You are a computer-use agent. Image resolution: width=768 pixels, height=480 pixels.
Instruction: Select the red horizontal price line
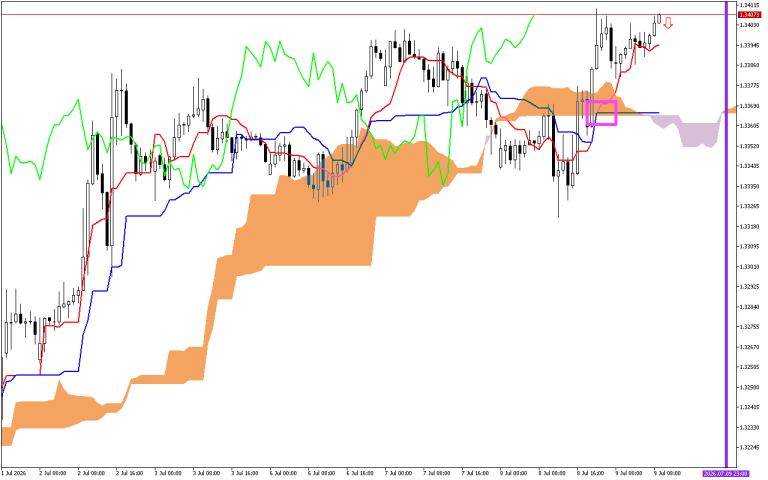click(369, 15)
